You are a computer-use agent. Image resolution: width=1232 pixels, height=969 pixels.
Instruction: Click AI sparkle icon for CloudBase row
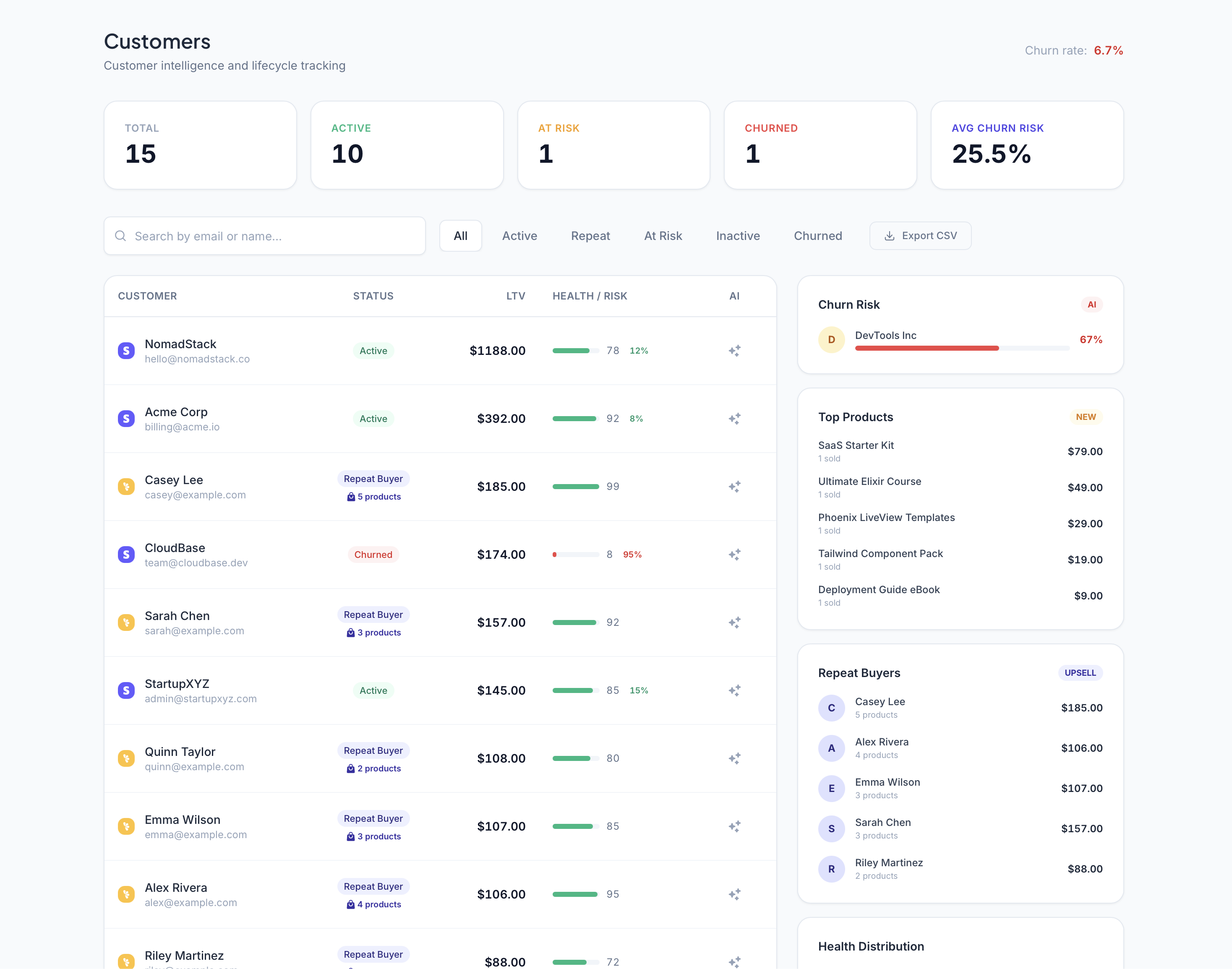tap(734, 554)
